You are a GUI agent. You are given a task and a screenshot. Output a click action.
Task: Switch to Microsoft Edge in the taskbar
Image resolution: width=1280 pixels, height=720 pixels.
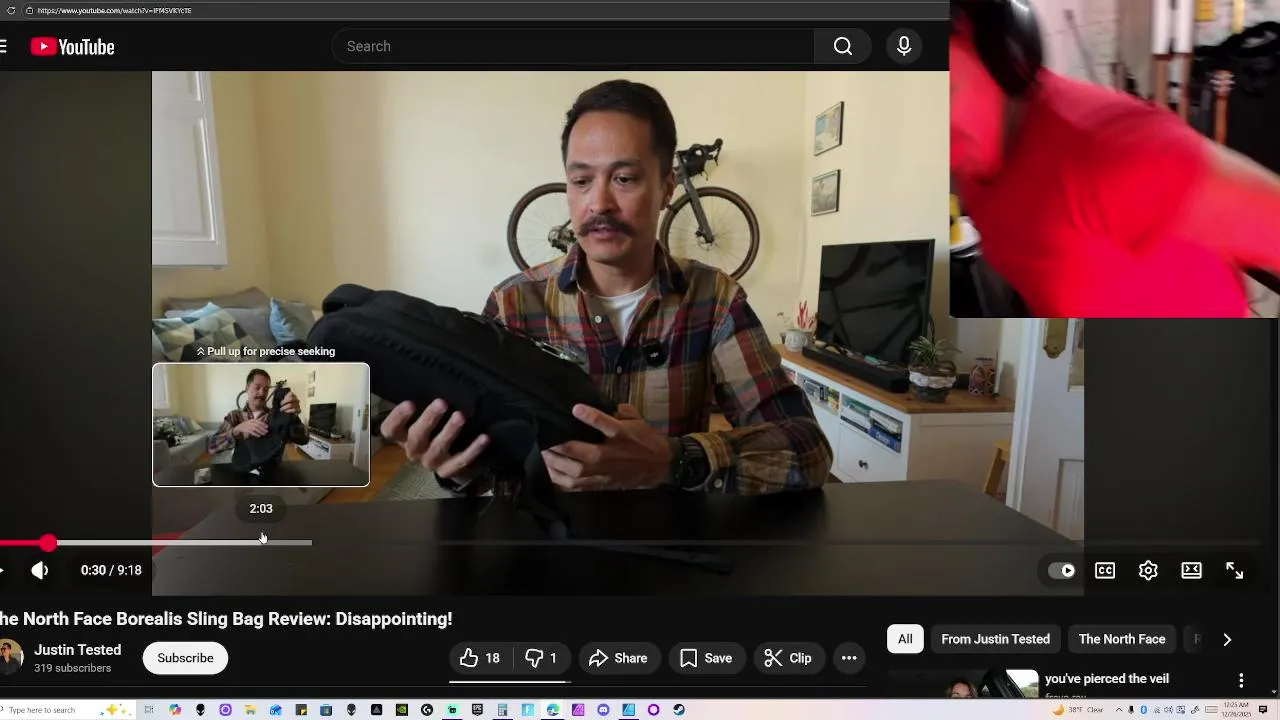point(552,710)
